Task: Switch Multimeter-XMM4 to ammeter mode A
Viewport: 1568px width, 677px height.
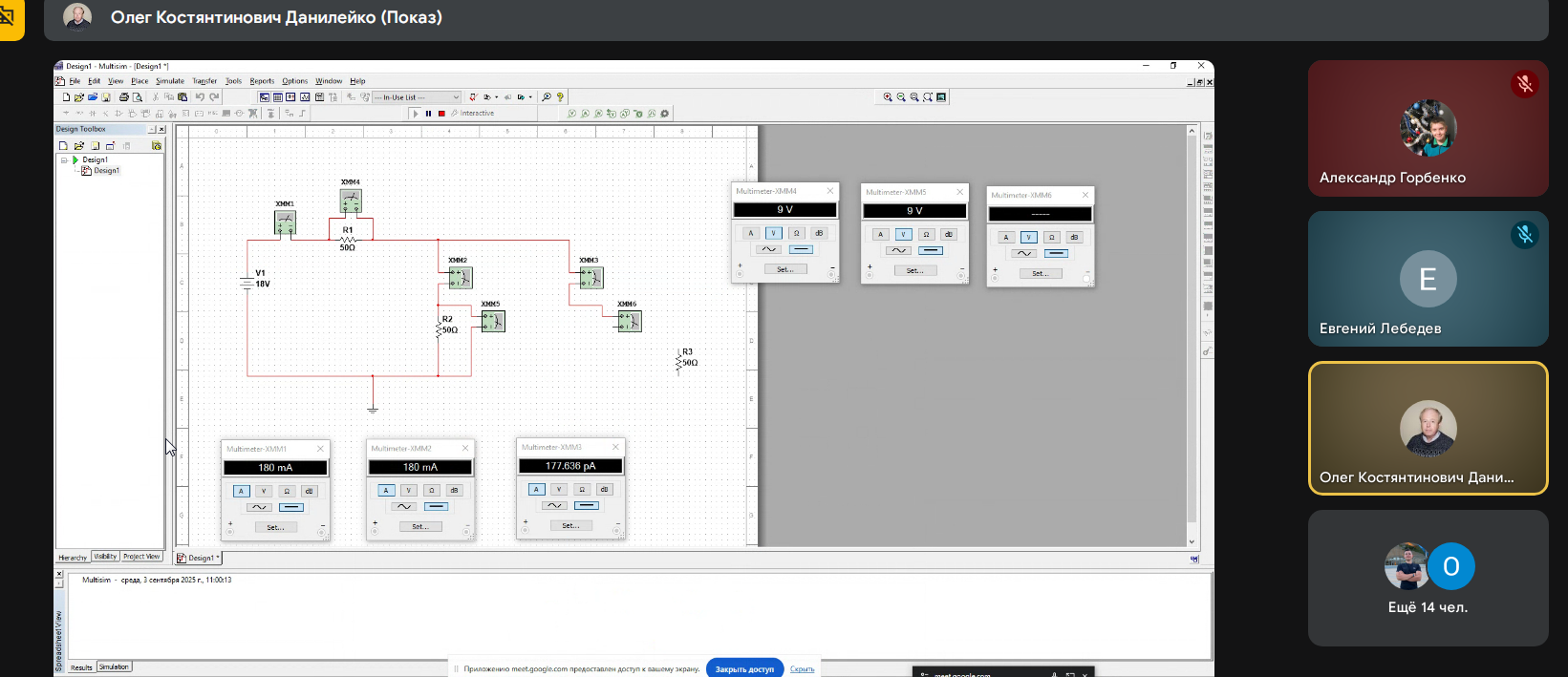Action: [x=751, y=233]
